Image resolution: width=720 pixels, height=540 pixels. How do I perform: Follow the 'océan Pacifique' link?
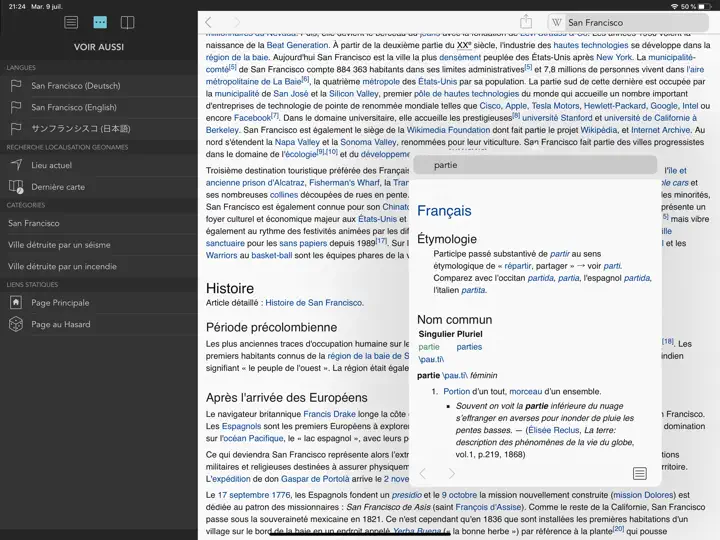[252, 439]
